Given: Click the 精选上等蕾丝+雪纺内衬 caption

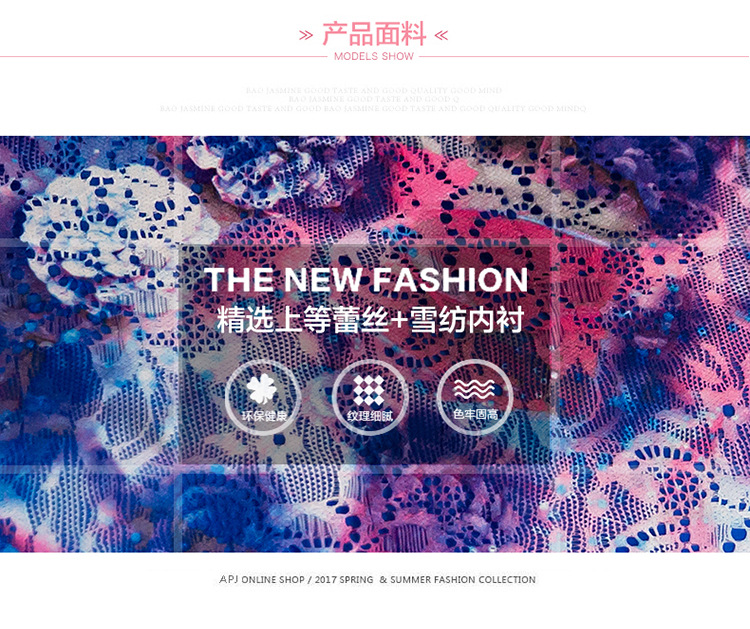Looking at the screenshot, I should 370,320.
